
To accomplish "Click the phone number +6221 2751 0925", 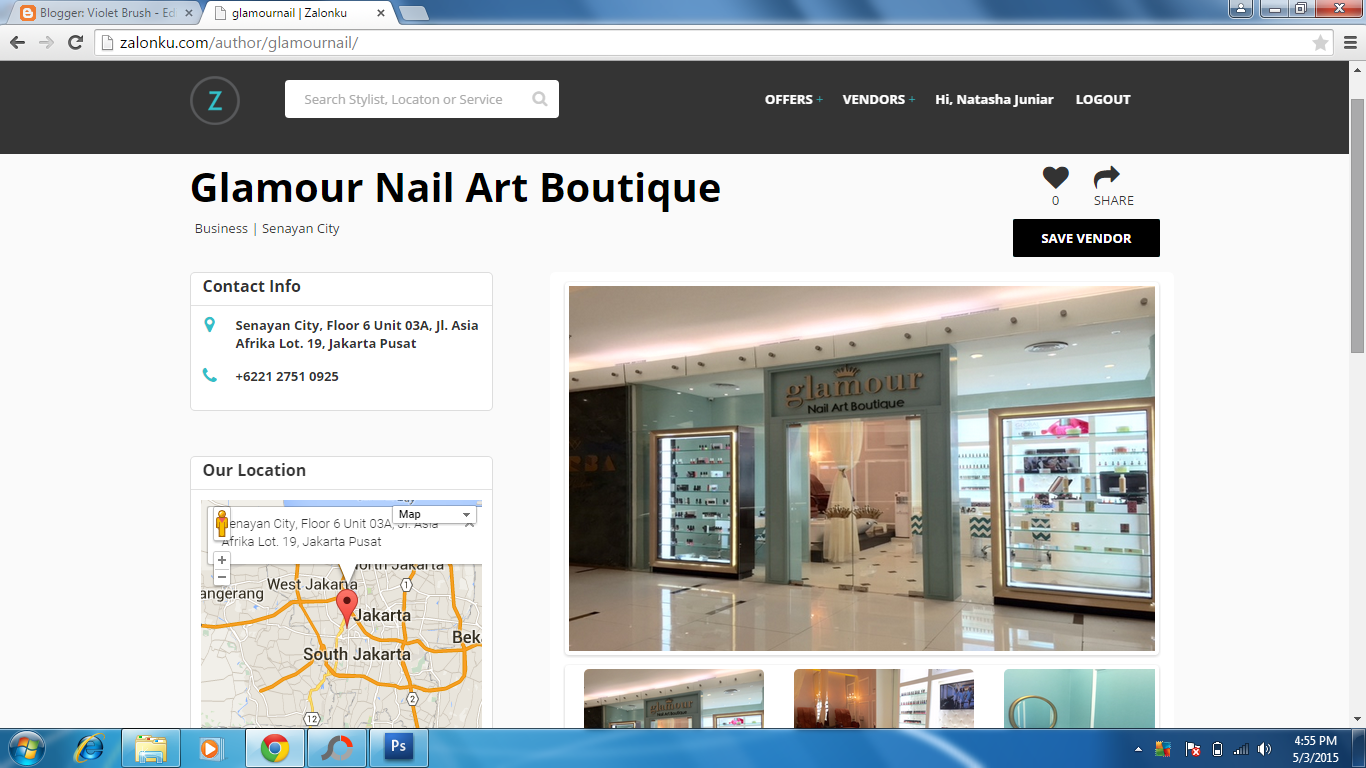I will [287, 377].
